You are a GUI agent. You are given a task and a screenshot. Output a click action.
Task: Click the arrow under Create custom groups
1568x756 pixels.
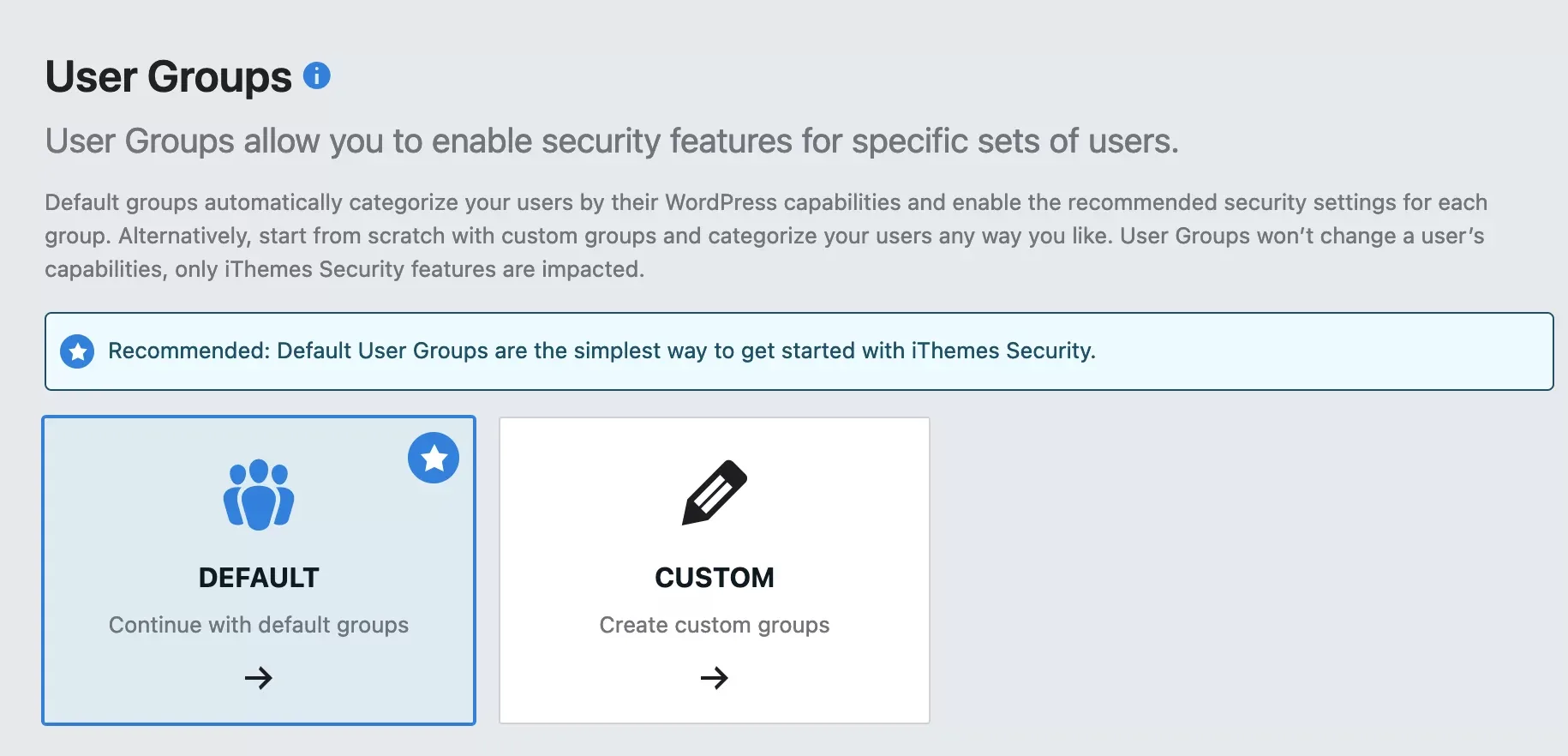[715, 678]
